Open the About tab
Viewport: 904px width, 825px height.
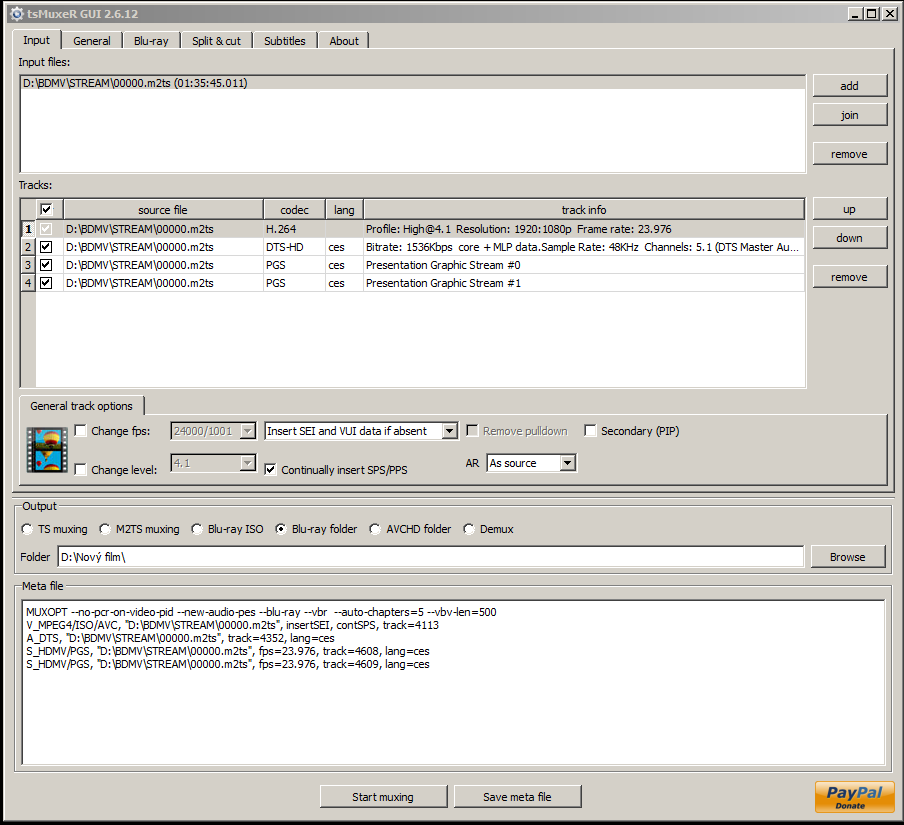pyautogui.click(x=344, y=41)
